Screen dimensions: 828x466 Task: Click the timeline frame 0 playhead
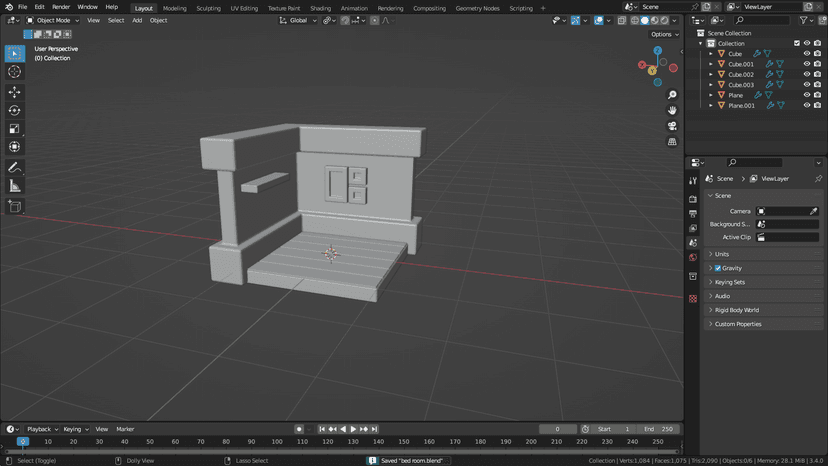pyautogui.click(x=23, y=442)
